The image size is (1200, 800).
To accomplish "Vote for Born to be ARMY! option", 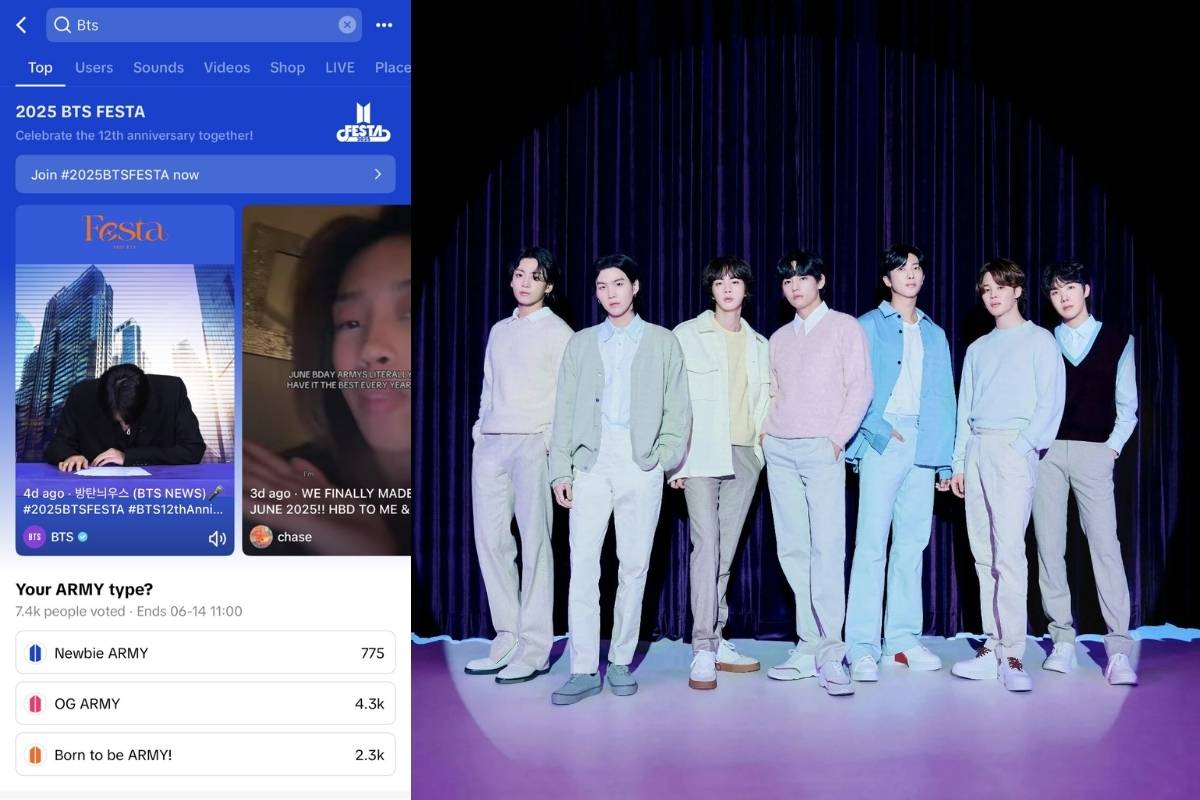I will point(205,755).
